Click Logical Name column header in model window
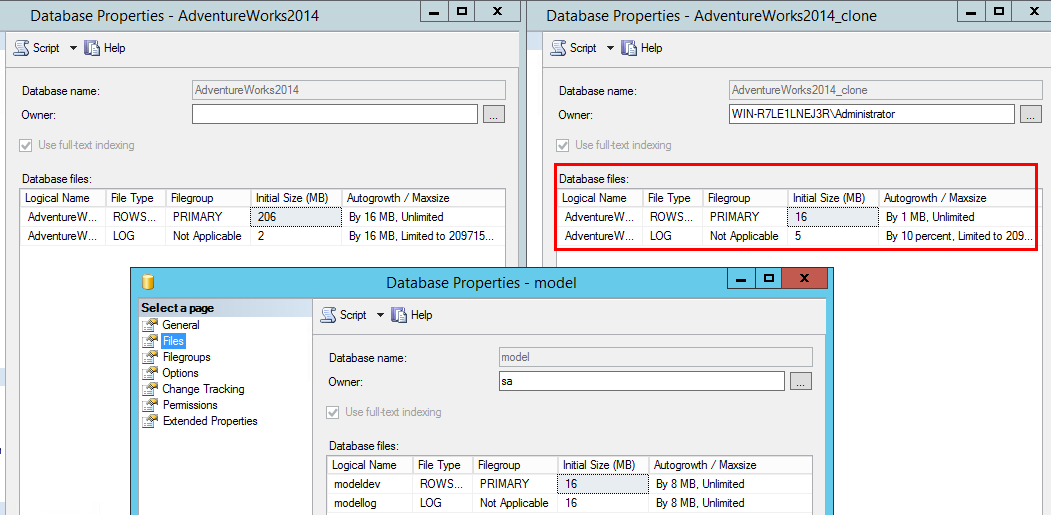This screenshot has height=515, width=1051. pyautogui.click(x=371, y=465)
